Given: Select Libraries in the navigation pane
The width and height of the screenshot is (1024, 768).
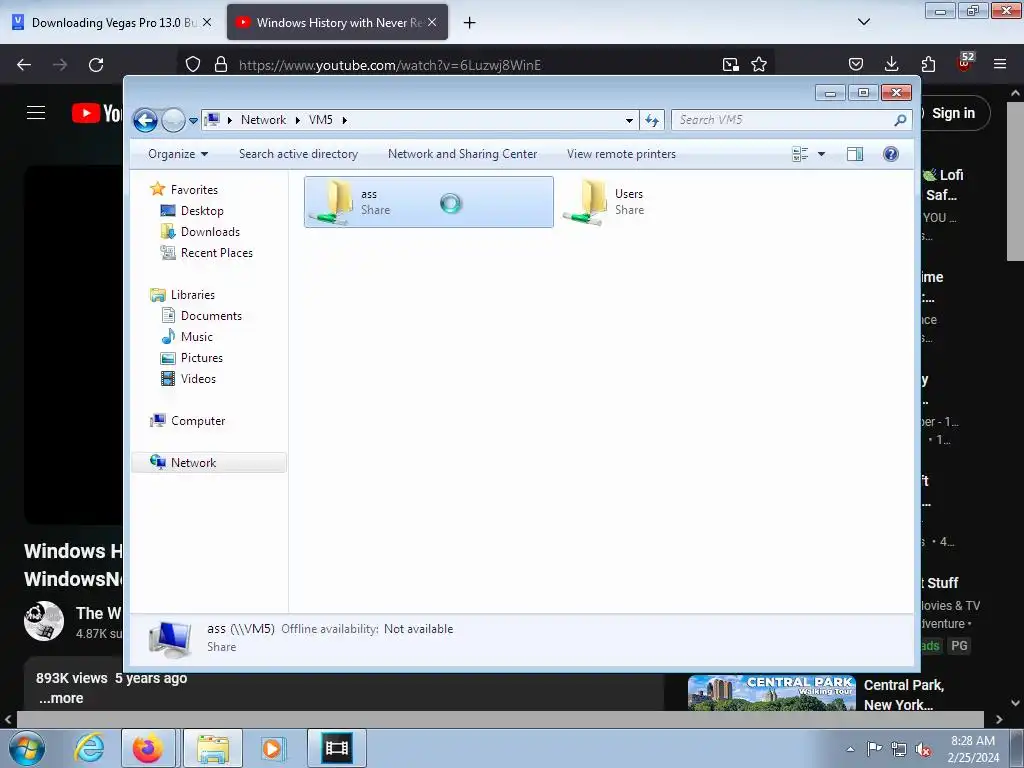Looking at the screenshot, I should [193, 295].
